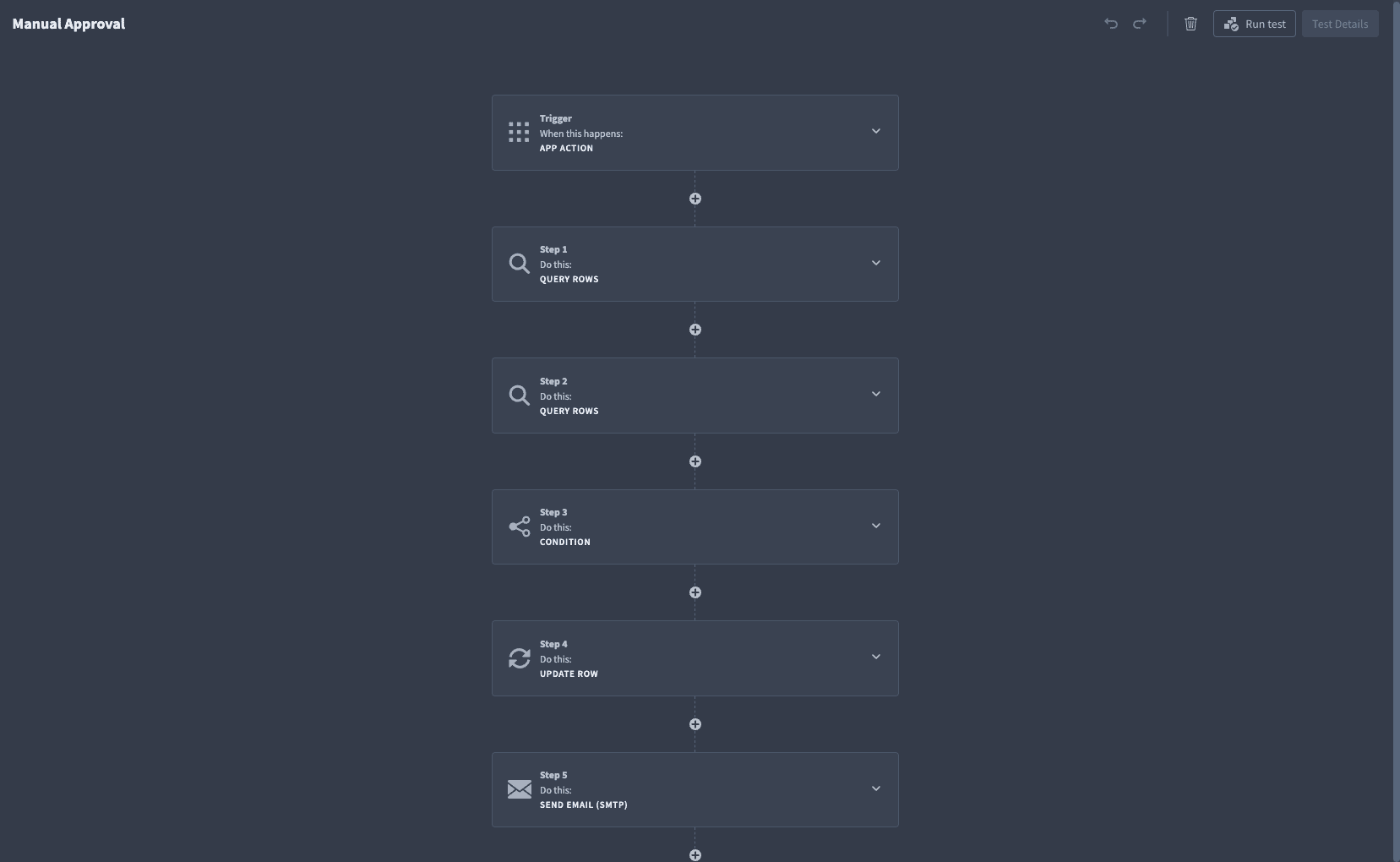This screenshot has height=862, width=1400.
Task: Click the redo arrow icon
Action: [x=1140, y=24]
